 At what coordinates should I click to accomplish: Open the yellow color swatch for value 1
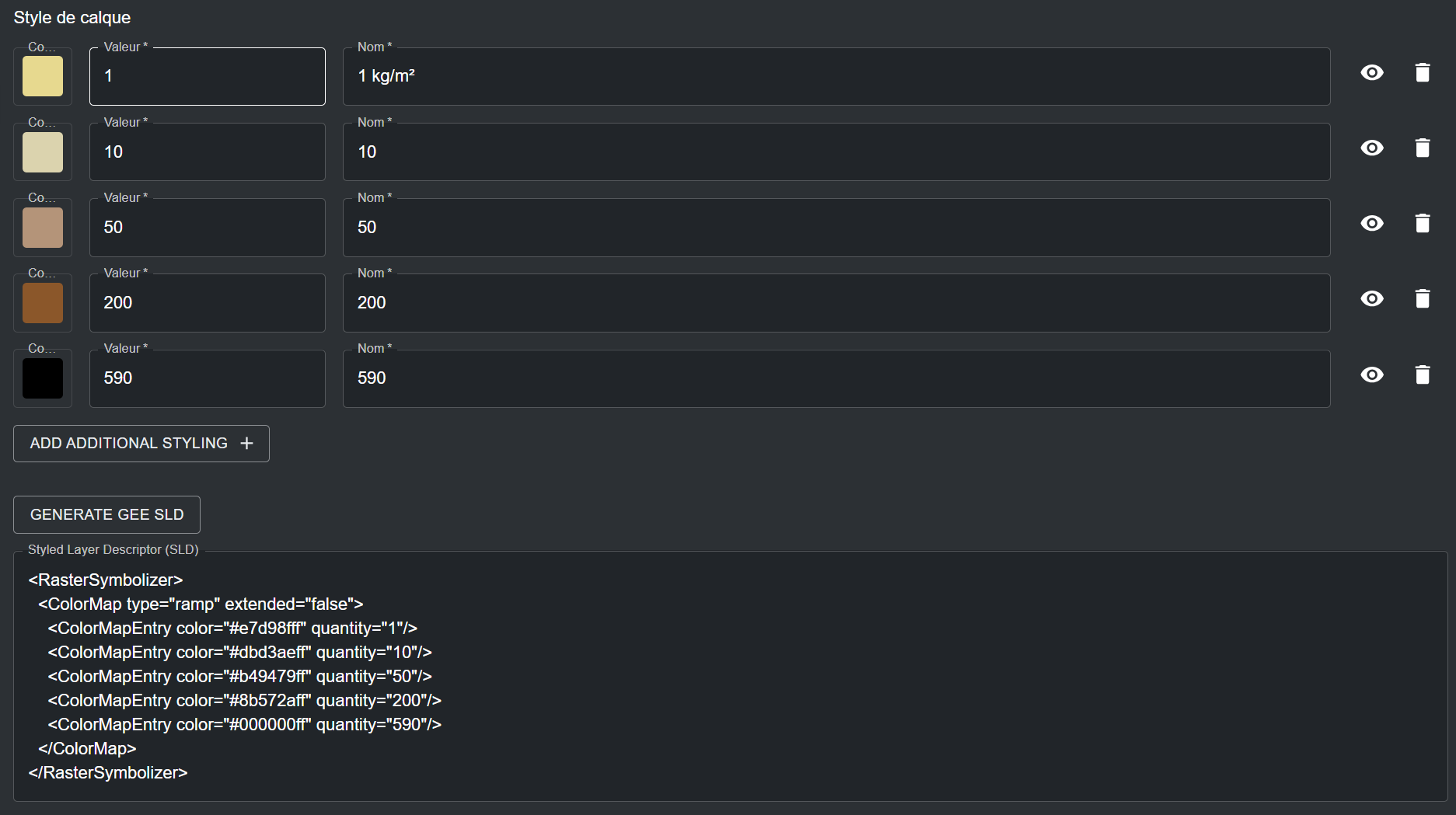coord(43,76)
